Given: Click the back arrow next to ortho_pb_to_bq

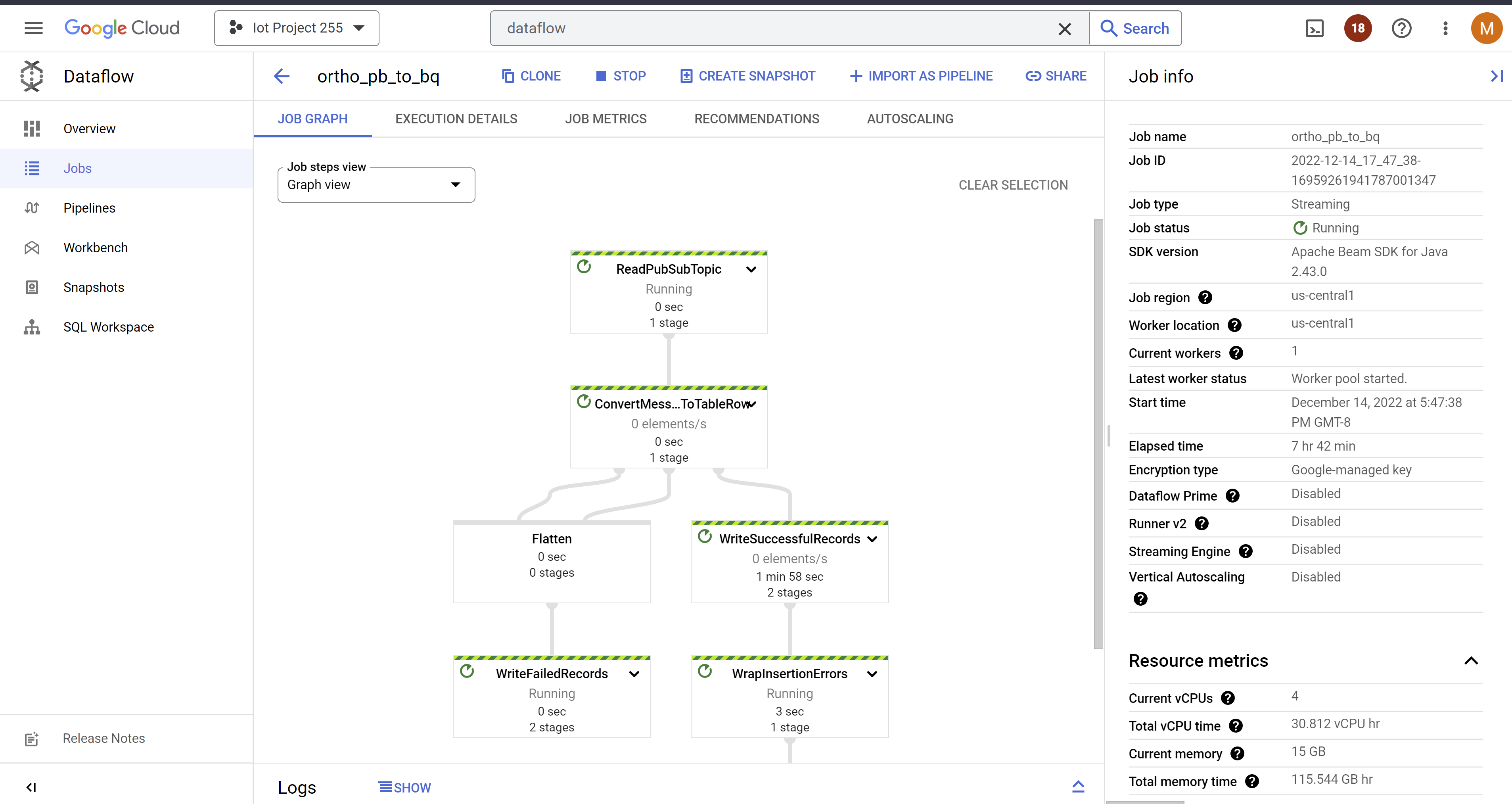Looking at the screenshot, I should tap(282, 76).
